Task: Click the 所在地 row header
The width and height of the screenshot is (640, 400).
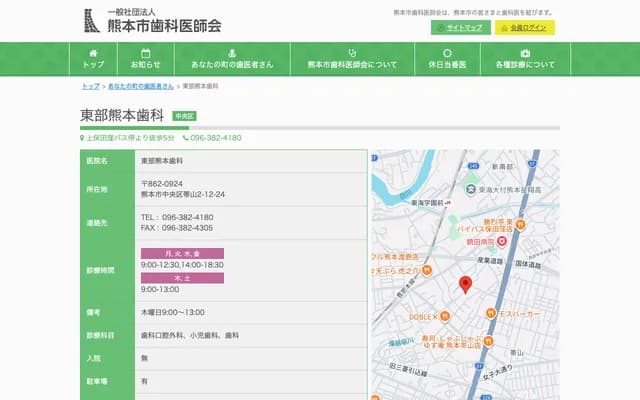Action: click(x=108, y=189)
